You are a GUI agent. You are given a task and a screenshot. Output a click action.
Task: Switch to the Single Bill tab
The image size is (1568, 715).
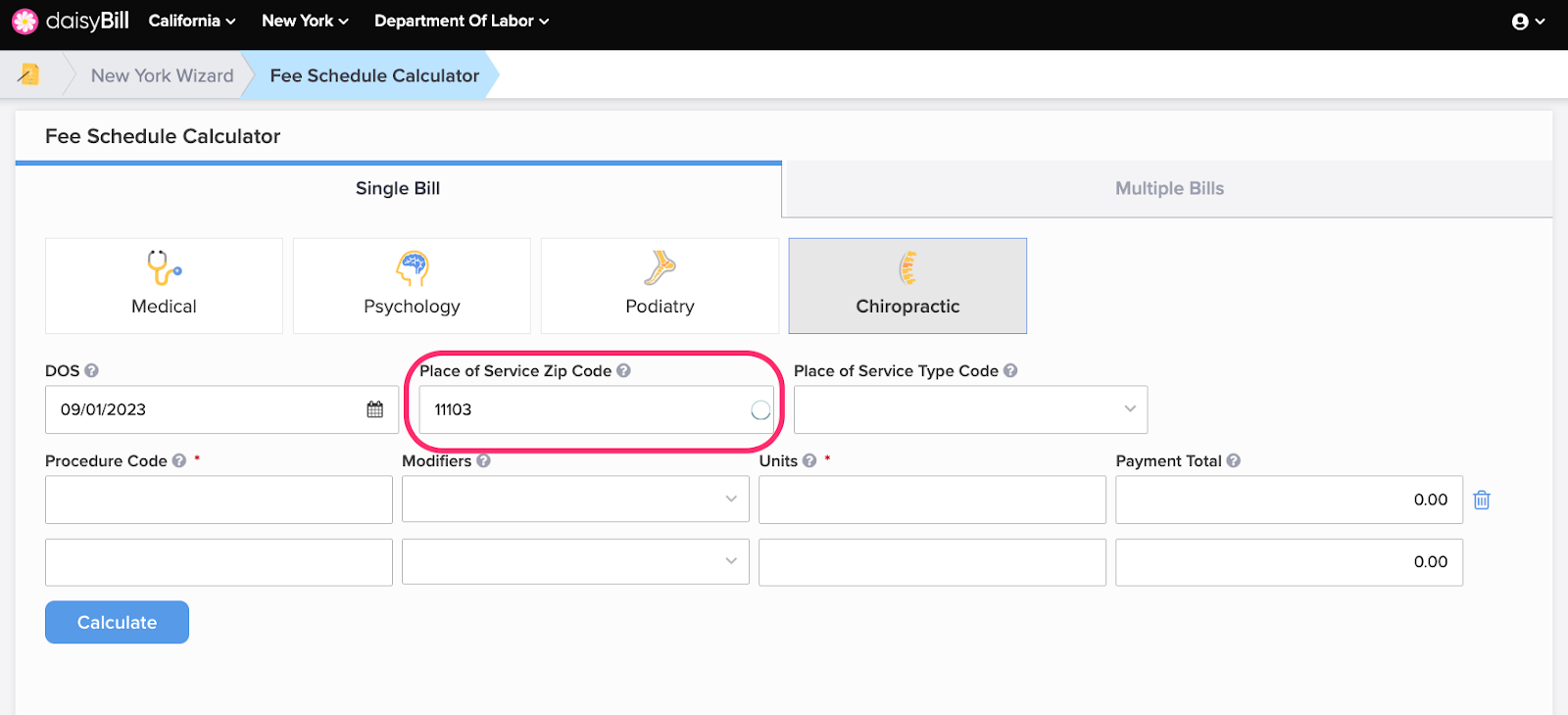click(398, 189)
